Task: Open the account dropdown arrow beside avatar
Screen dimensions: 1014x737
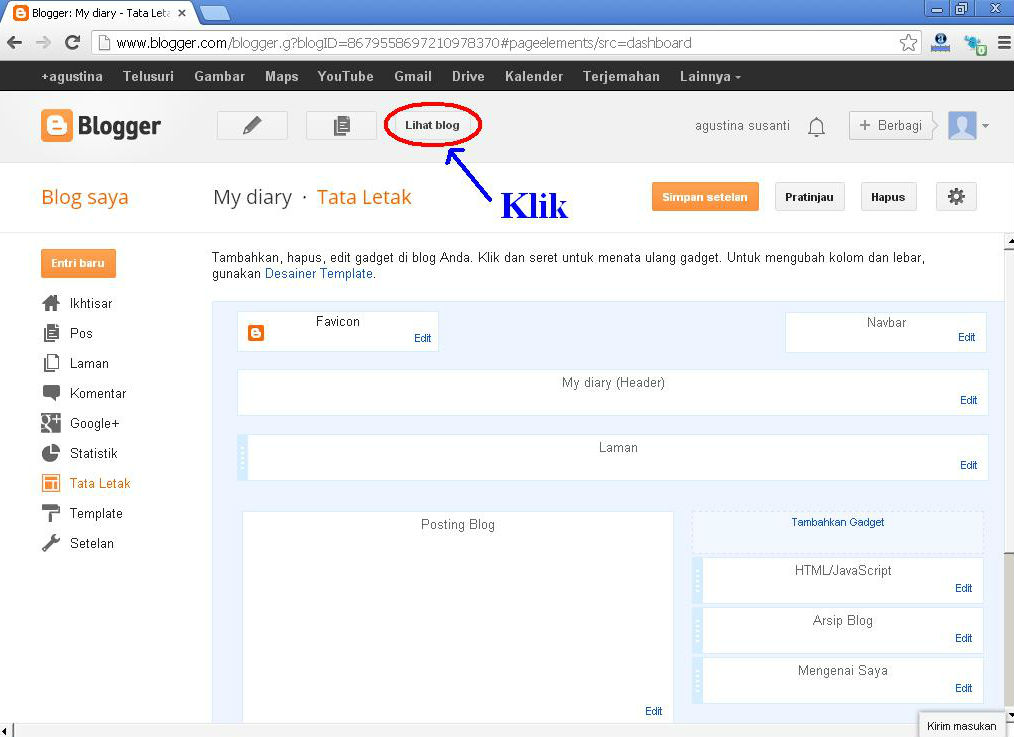Action: pos(985,126)
